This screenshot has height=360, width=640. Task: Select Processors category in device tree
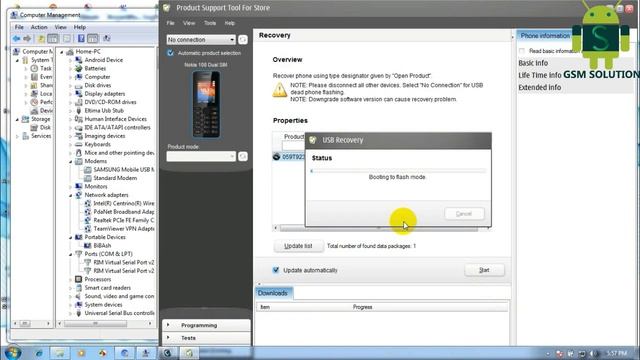tap(98, 279)
